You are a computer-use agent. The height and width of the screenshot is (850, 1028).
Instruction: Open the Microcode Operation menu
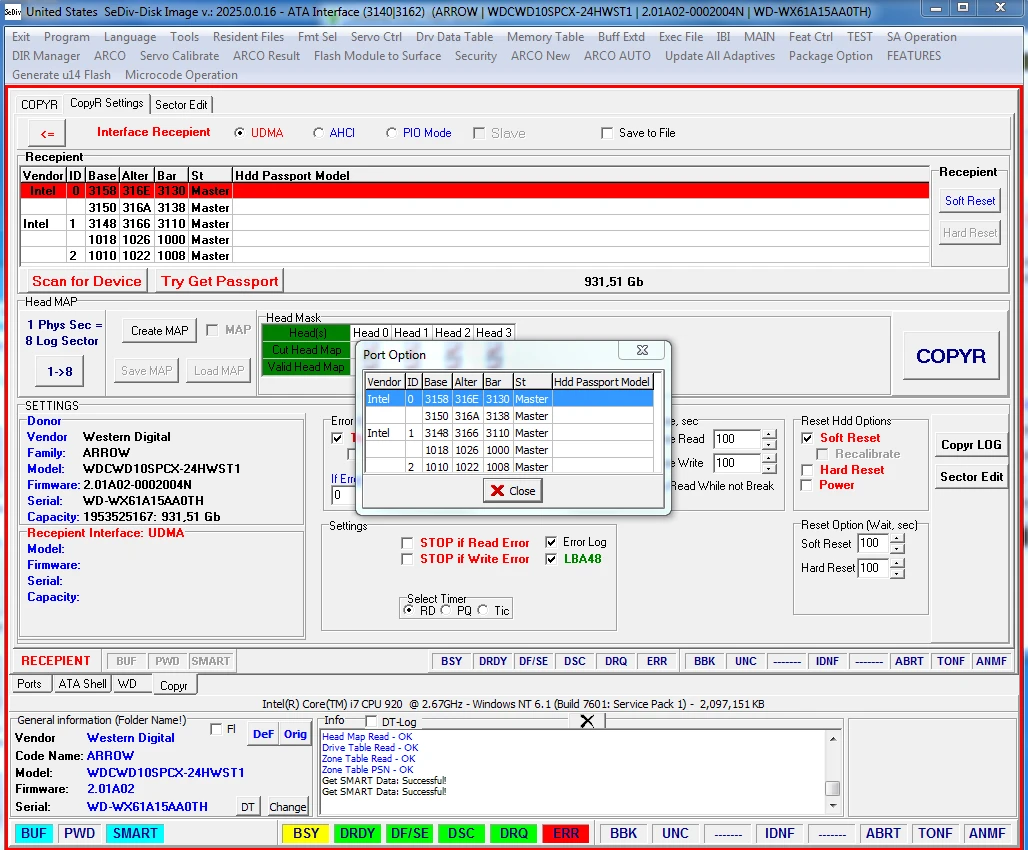(x=181, y=75)
